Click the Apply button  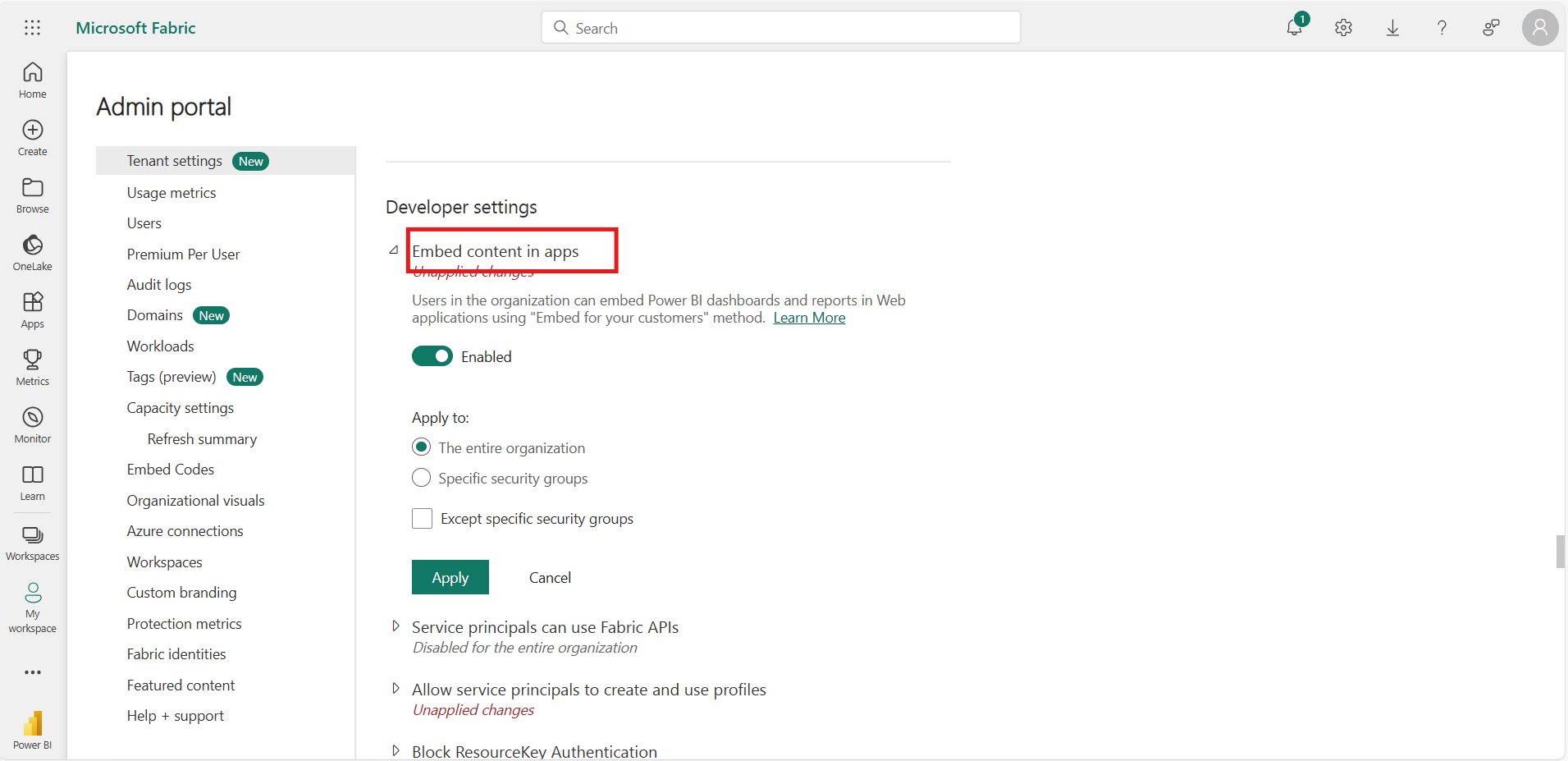point(450,577)
